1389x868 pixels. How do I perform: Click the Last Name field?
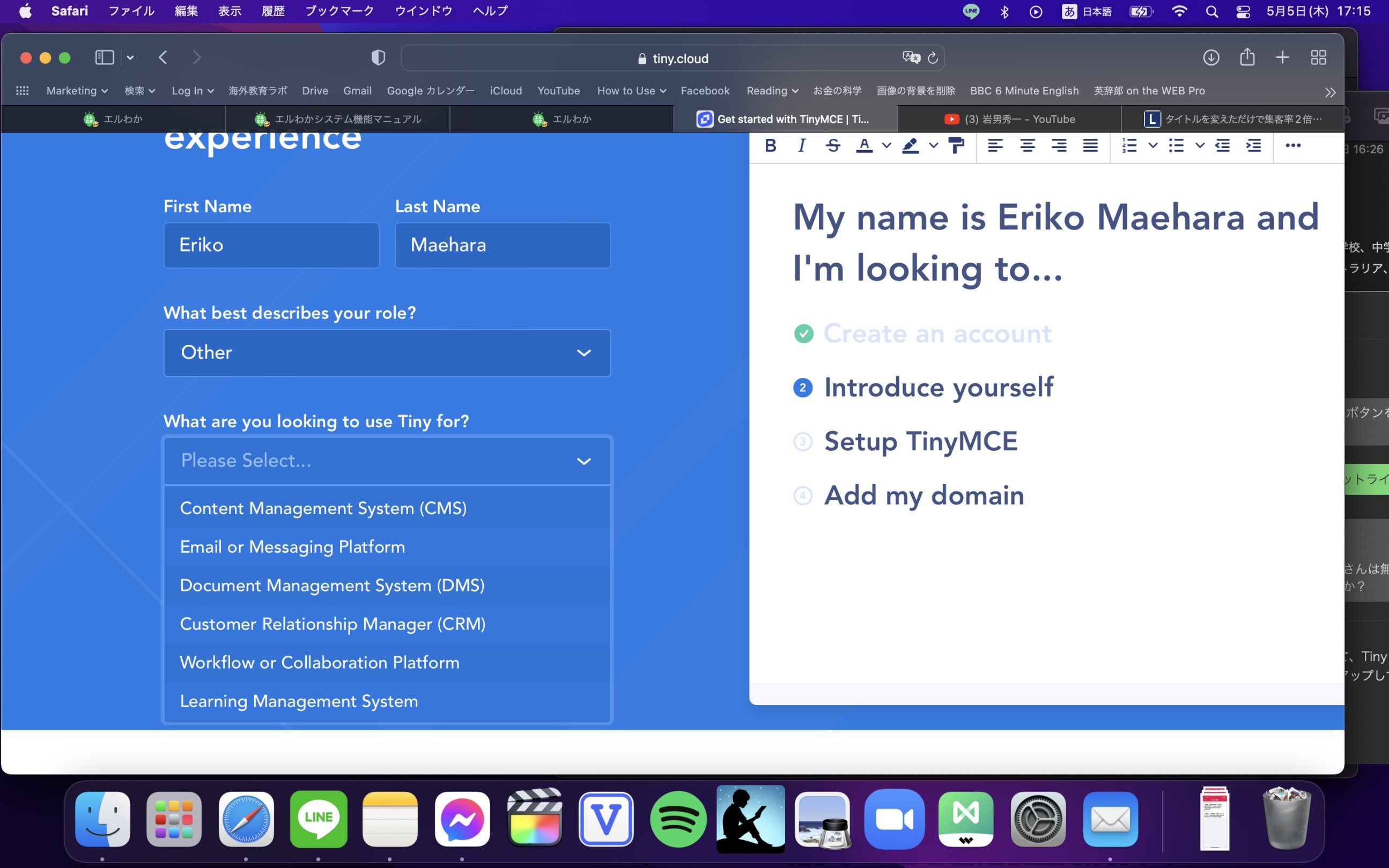[x=503, y=245]
